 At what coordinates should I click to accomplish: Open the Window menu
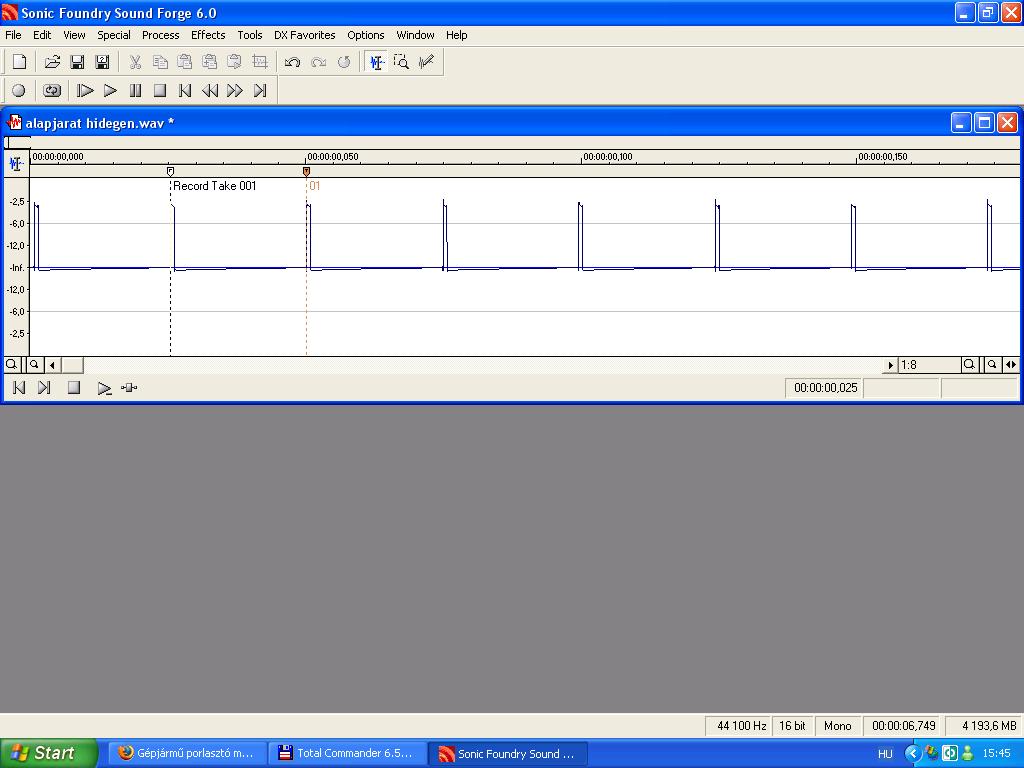coord(415,35)
